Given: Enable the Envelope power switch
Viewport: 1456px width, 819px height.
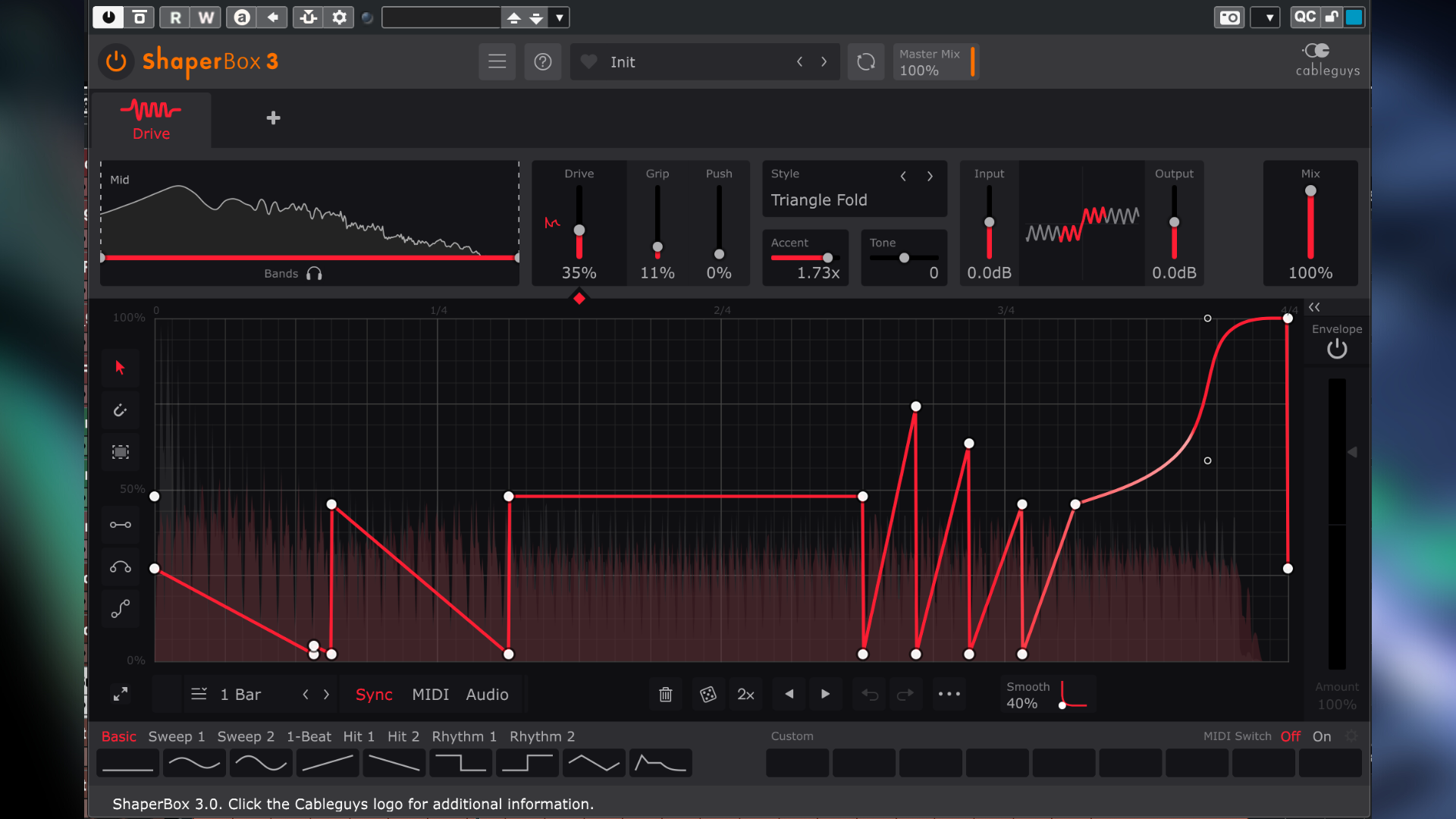Looking at the screenshot, I should point(1336,350).
